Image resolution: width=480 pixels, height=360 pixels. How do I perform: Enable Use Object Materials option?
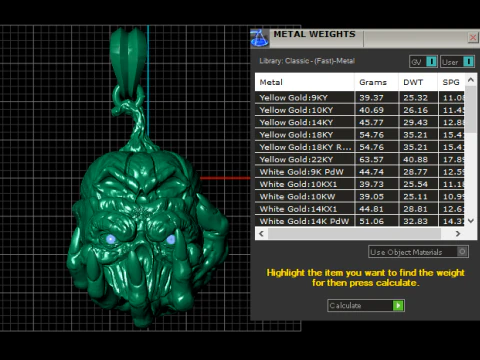pos(418,252)
